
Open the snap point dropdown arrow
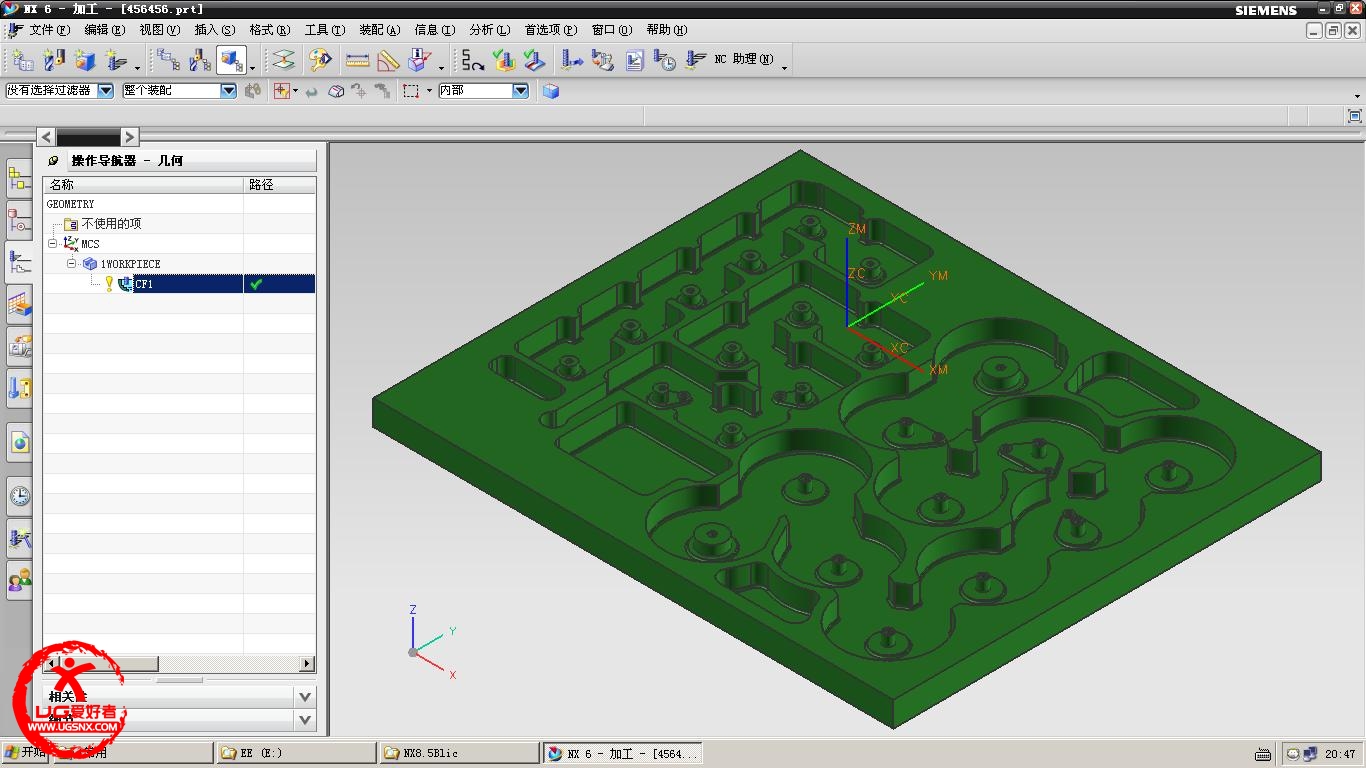(295, 91)
